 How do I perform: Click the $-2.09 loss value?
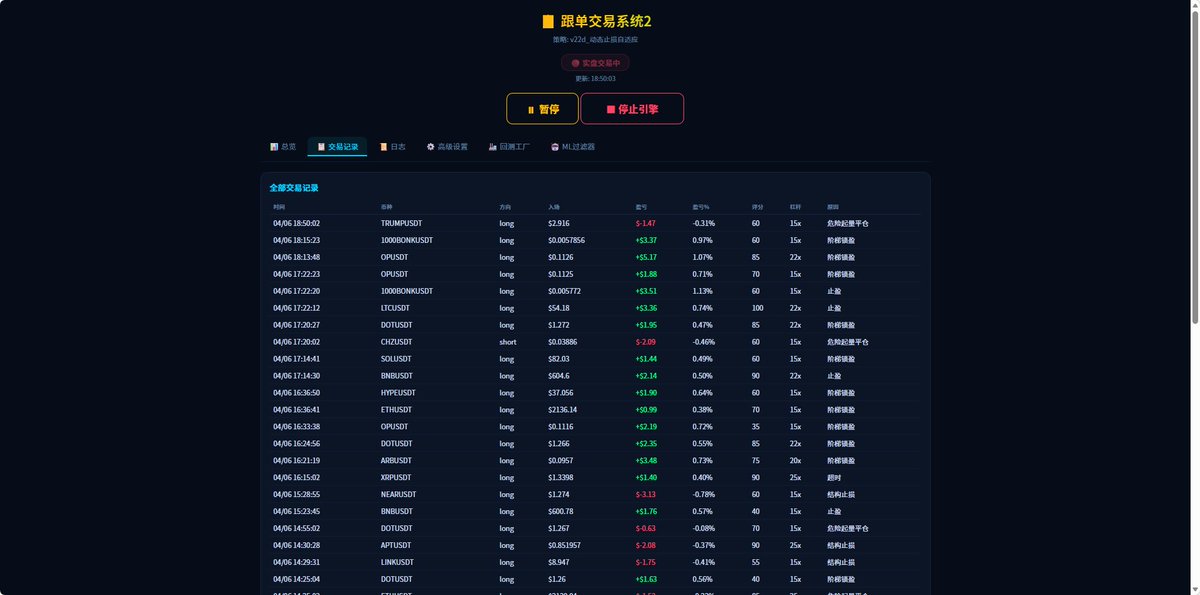tap(646, 342)
